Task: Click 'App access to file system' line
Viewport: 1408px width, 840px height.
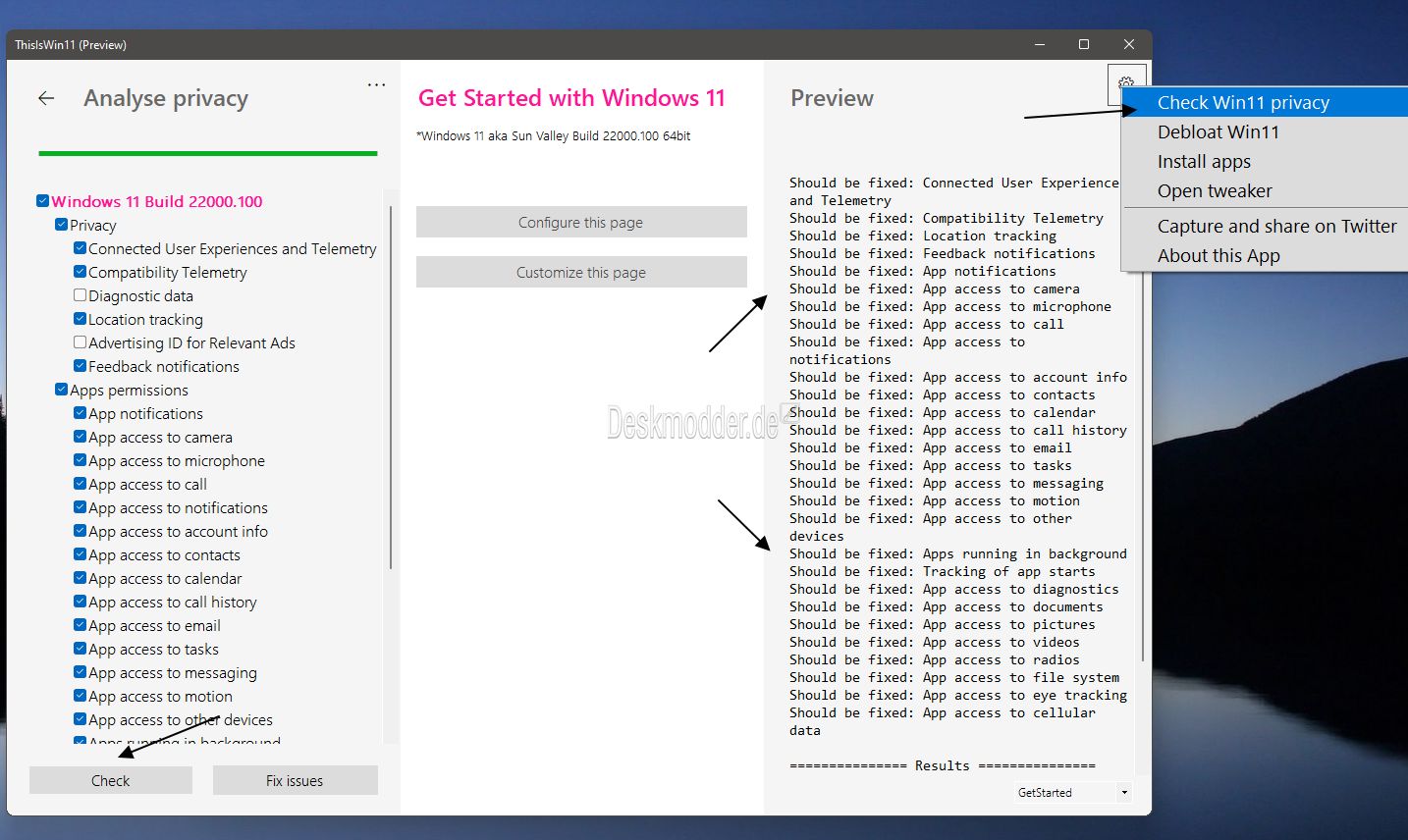Action: click(x=954, y=677)
